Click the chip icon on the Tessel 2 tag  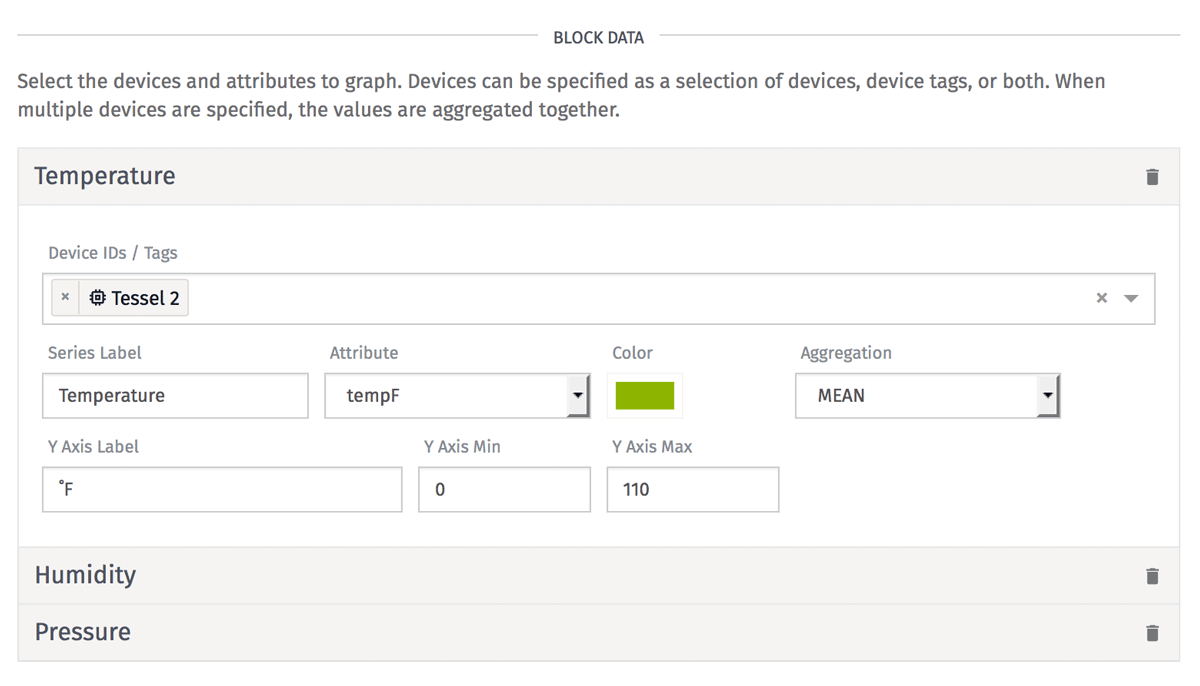[x=97, y=298]
